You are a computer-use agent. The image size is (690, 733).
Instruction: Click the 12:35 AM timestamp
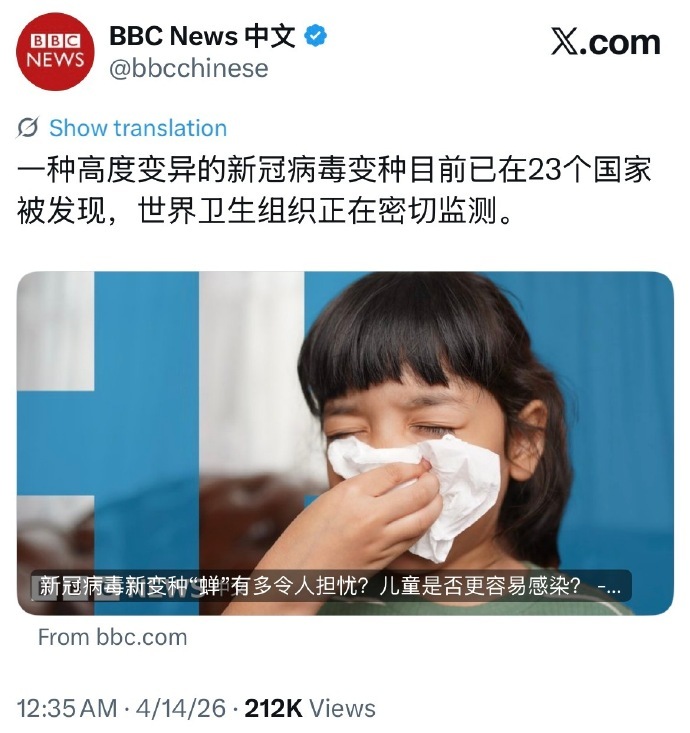pos(67,708)
